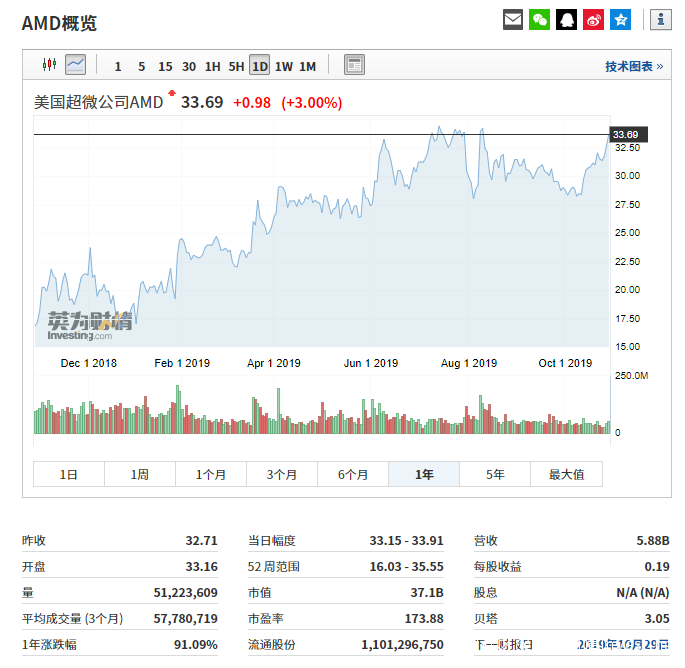Set chart interval to 5H
The height and width of the screenshot is (668, 685).
(236, 66)
